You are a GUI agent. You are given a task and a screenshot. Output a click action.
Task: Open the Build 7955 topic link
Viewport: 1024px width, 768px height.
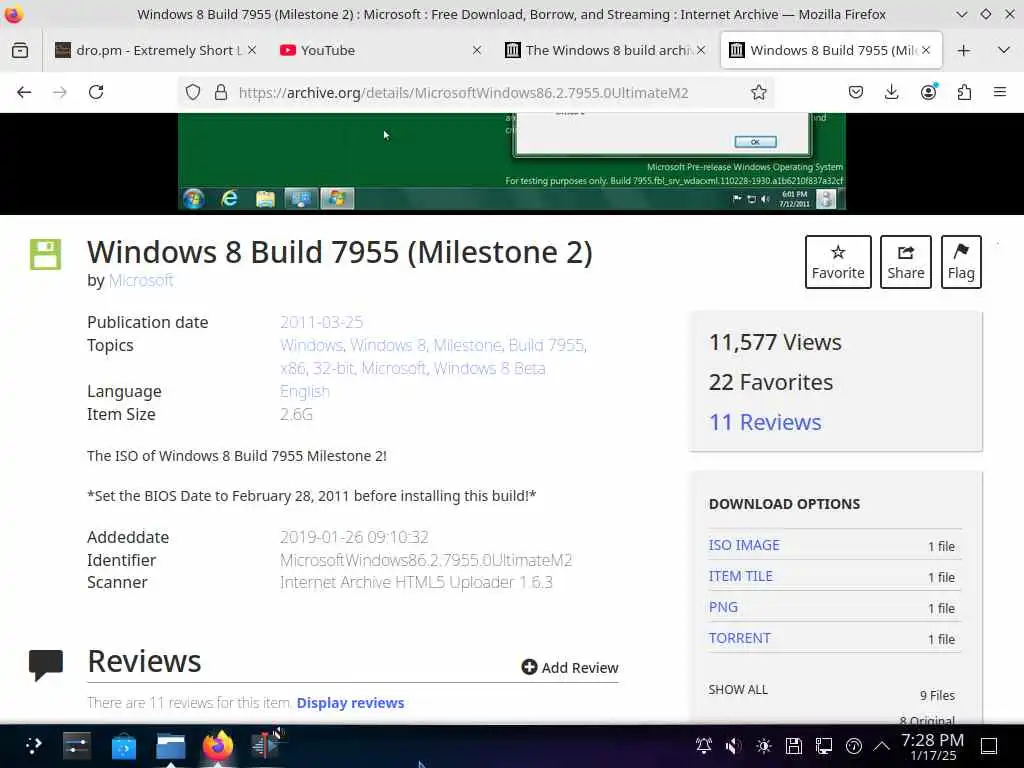tap(546, 345)
